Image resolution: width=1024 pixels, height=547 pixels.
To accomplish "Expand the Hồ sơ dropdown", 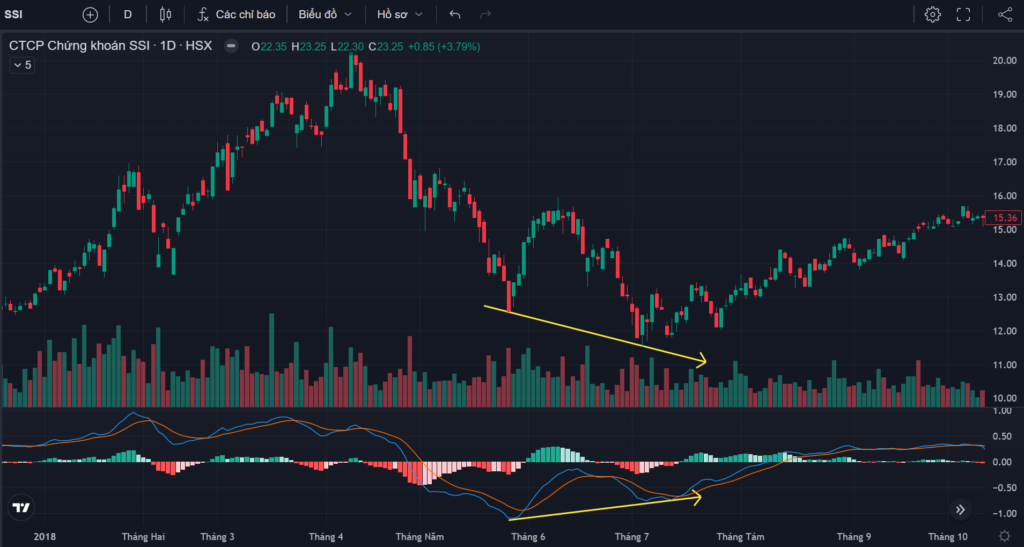I will (400, 14).
